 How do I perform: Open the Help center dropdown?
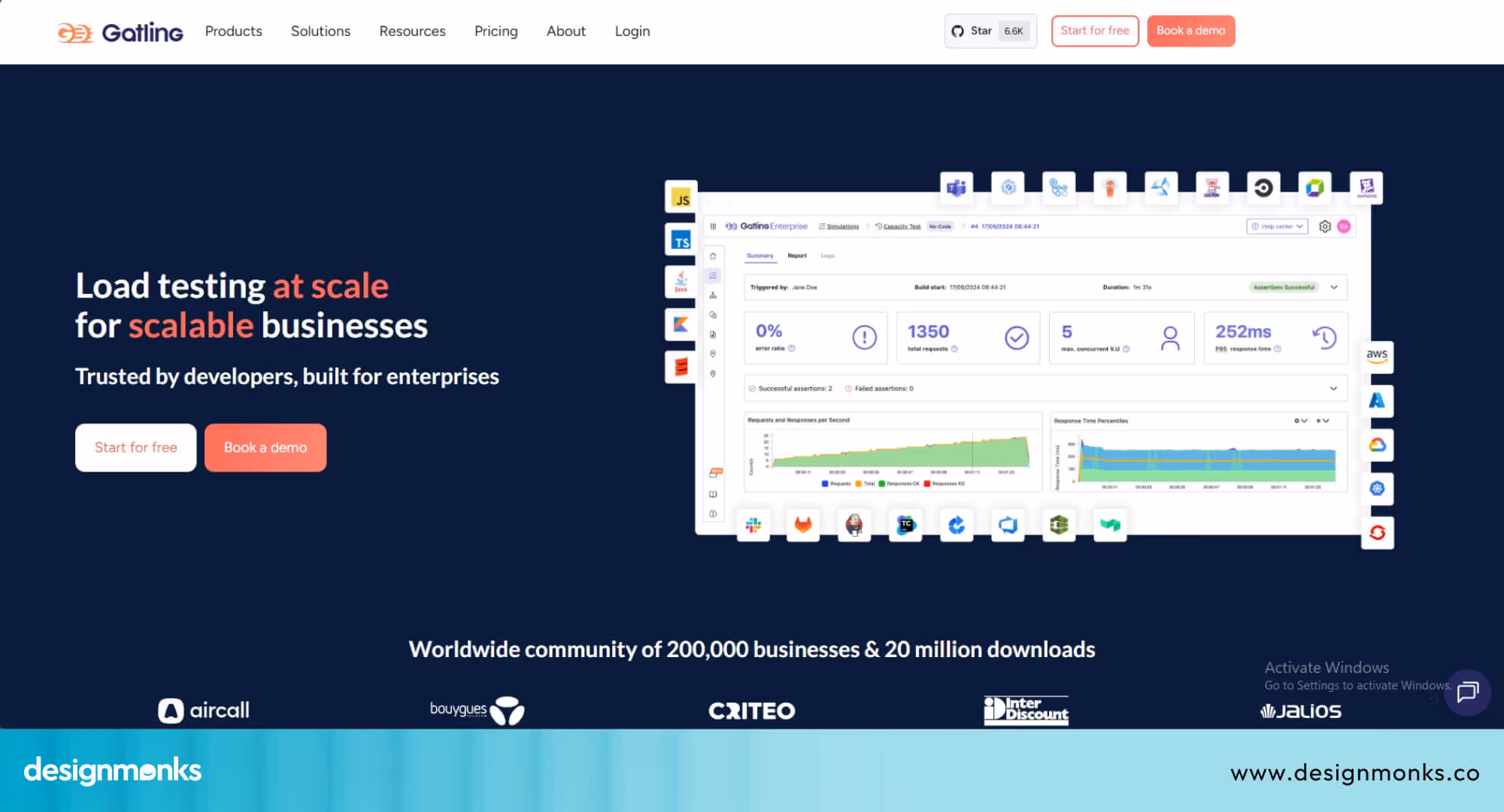point(1277,226)
